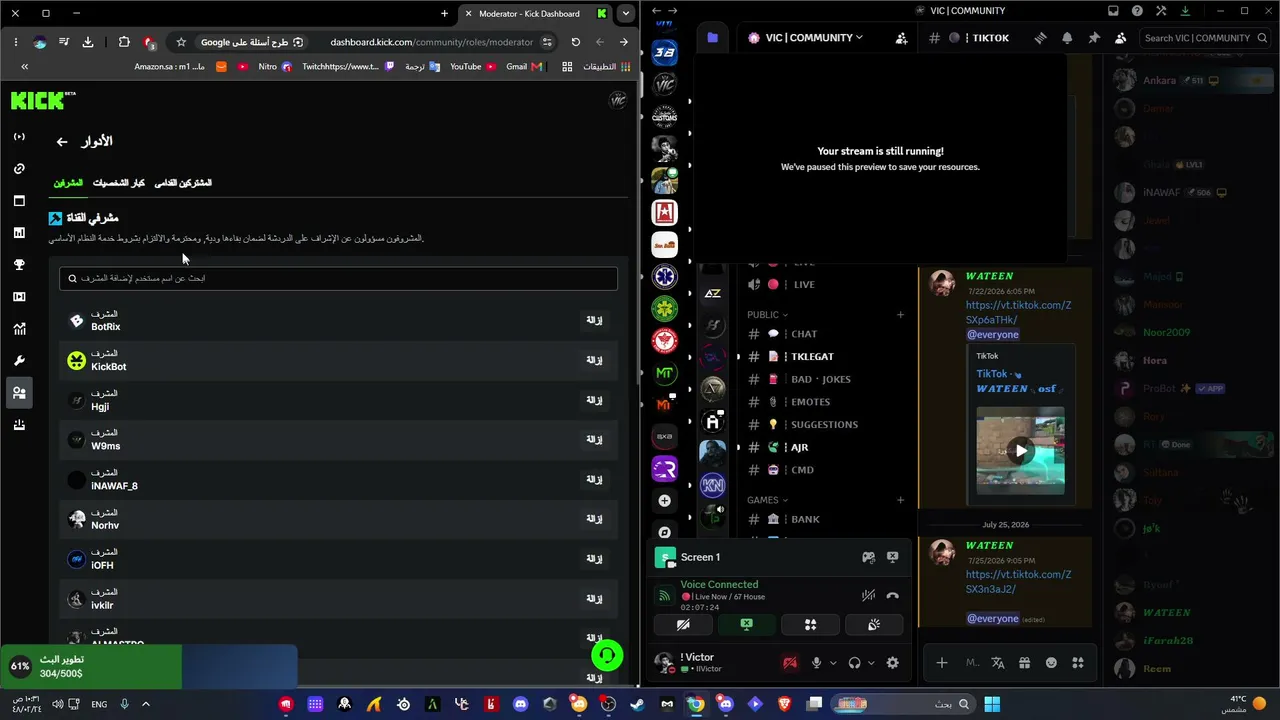Show pinned messages in Discord
The height and width of the screenshot is (720, 1280).
click(1094, 38)
